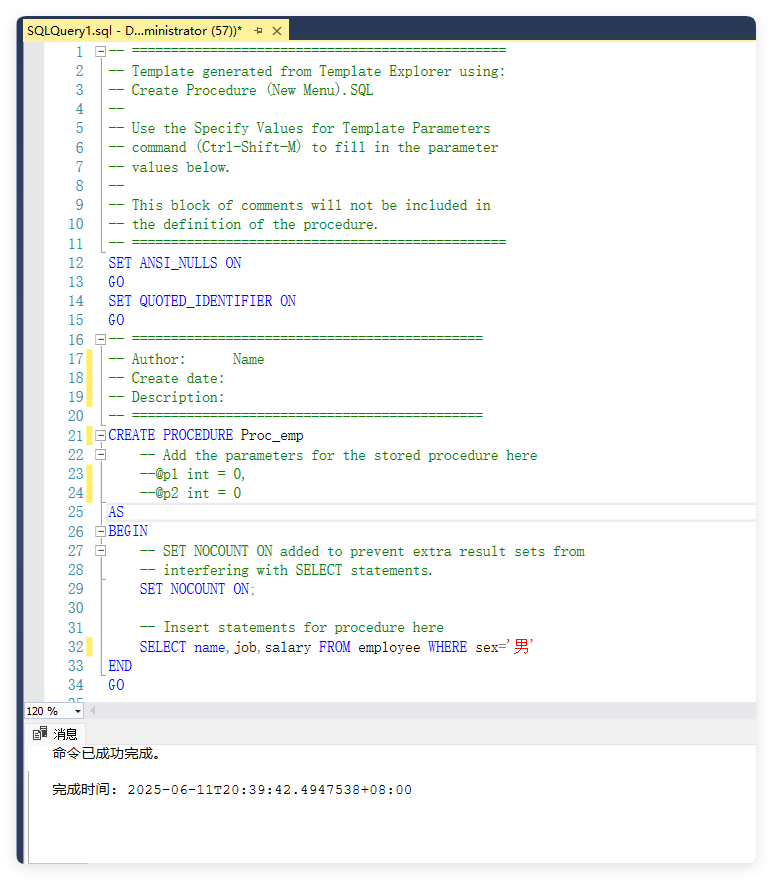
Task: Click the GO statement on line 15
Action: pos(116,320)
